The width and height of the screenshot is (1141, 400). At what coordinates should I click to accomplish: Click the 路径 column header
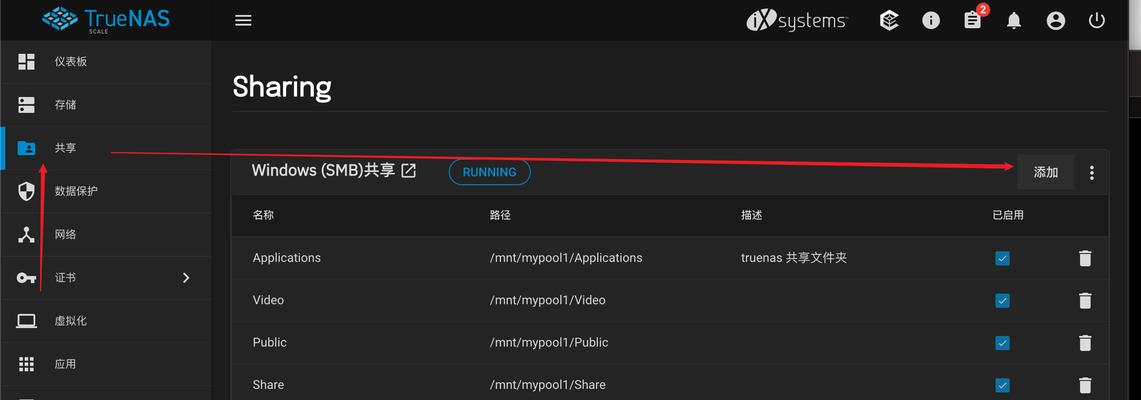[501, 215]
